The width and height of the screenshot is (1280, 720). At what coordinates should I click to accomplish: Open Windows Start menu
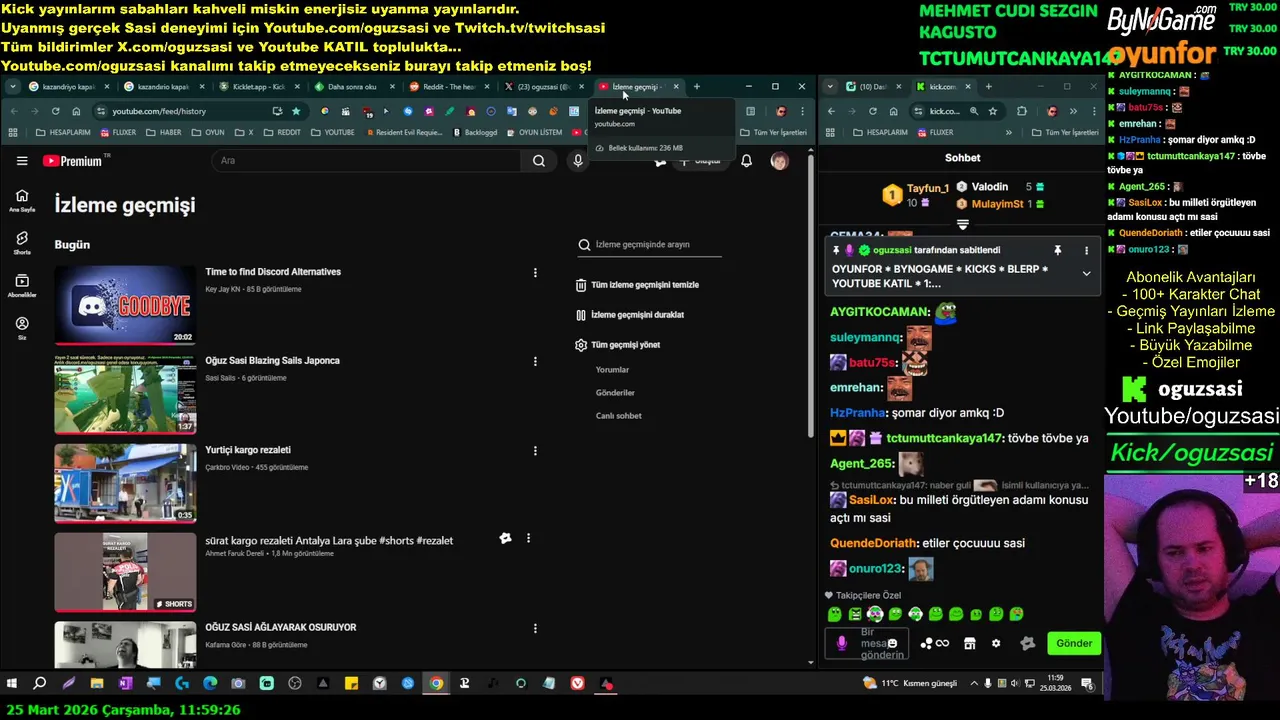pyautogui.click(x=12, y=684)
